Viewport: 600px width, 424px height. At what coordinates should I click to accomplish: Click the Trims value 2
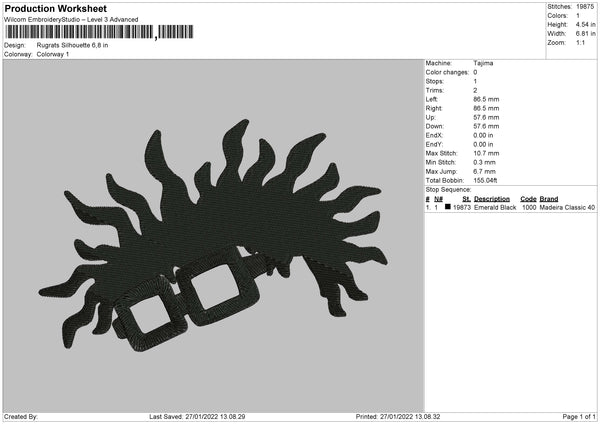click(475, 91)
